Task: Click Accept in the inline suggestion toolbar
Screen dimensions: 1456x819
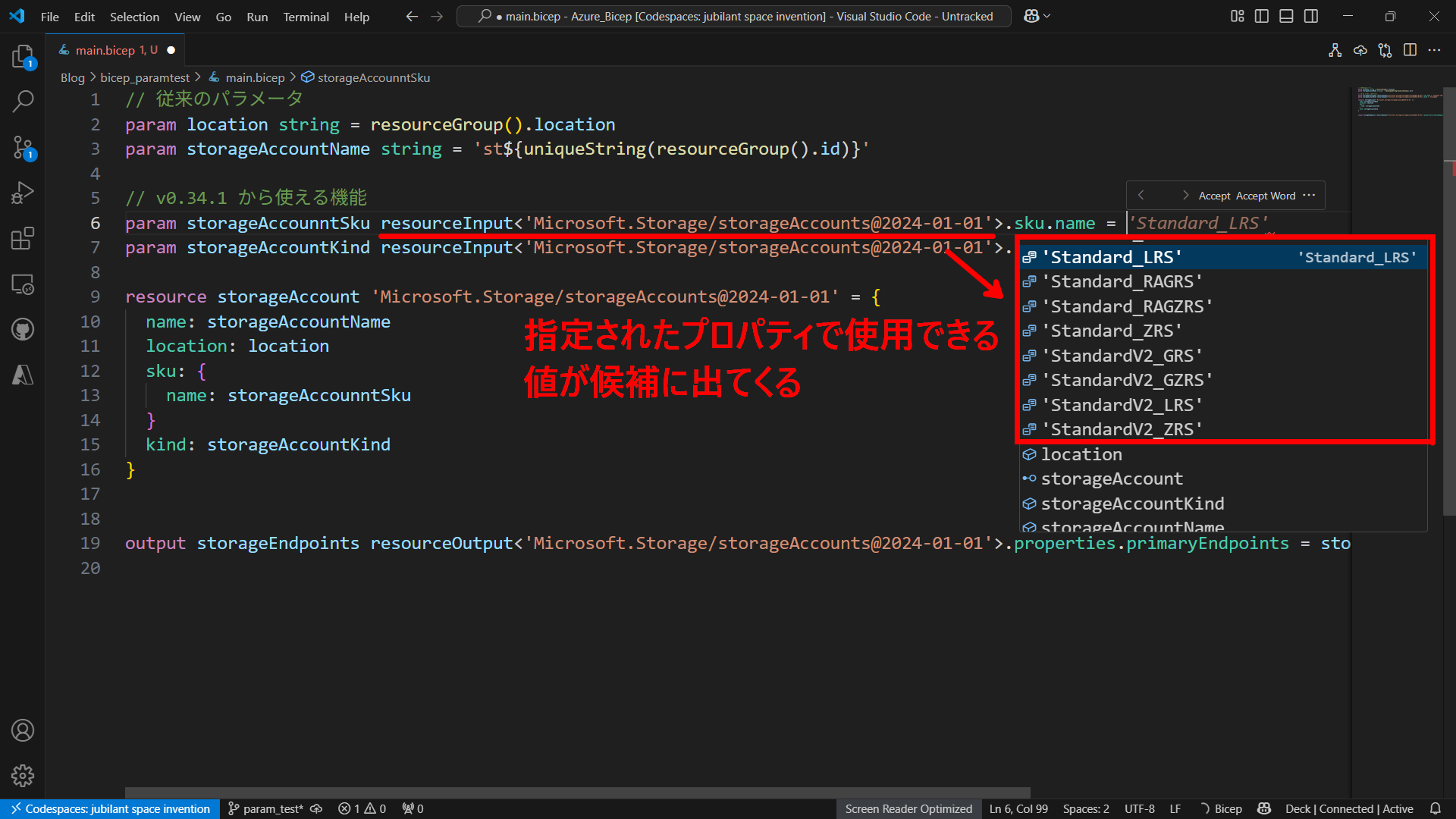Action: [x=1214, y=196]
